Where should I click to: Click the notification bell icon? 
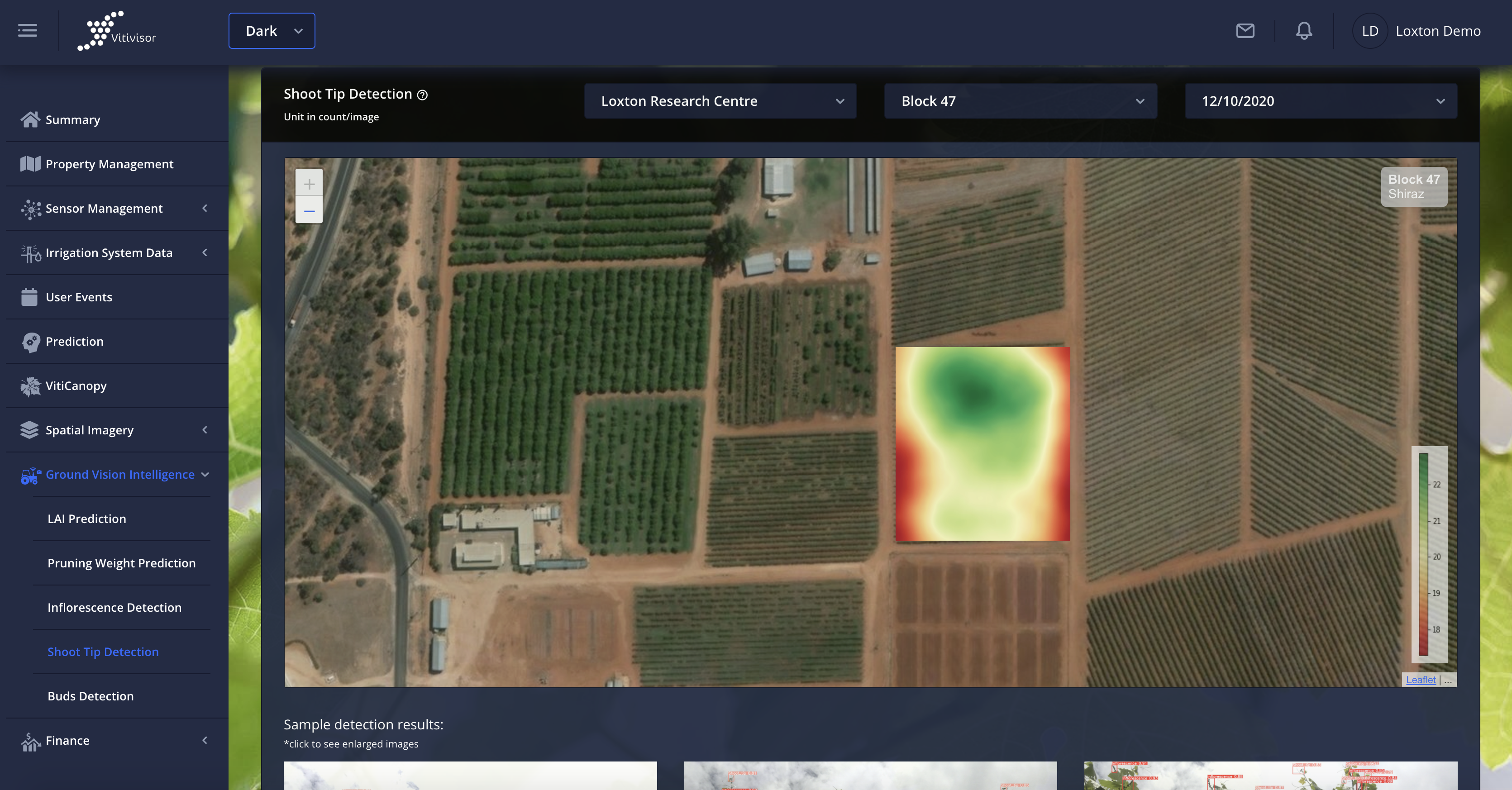[1304, 30]
